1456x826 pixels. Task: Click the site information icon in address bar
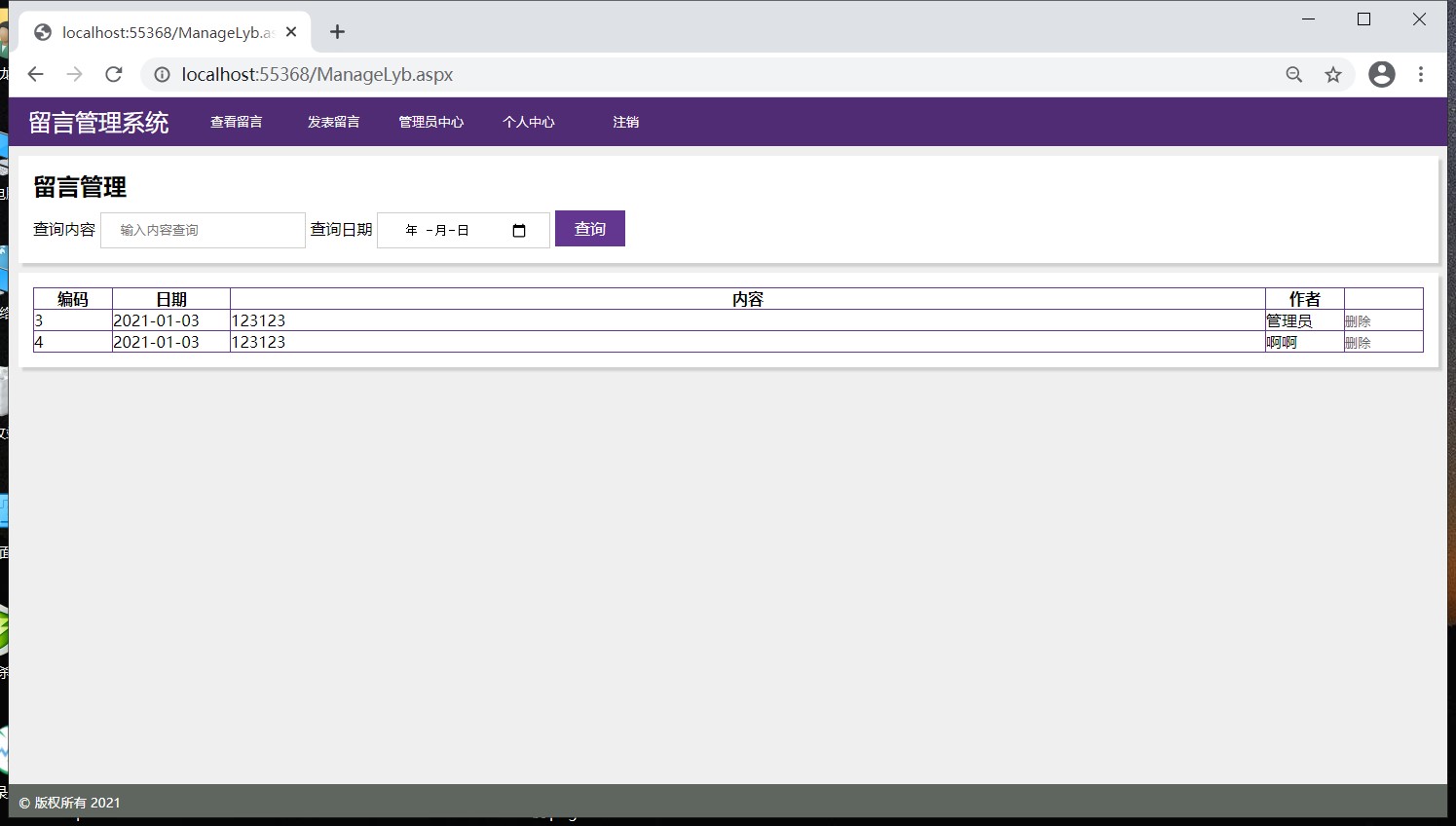coord(162,75)
